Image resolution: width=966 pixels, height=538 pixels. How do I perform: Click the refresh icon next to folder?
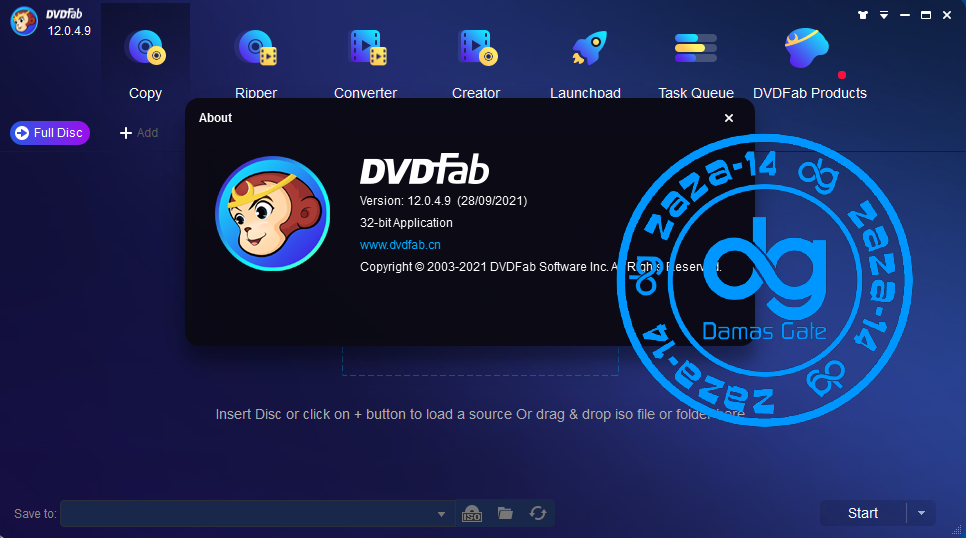(x=538, y=513)
